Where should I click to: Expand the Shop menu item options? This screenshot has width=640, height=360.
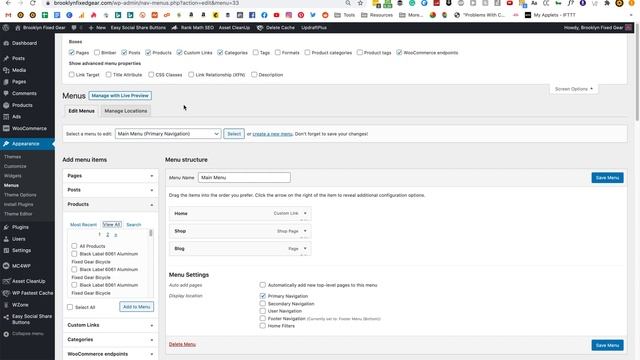click(305, 231)
